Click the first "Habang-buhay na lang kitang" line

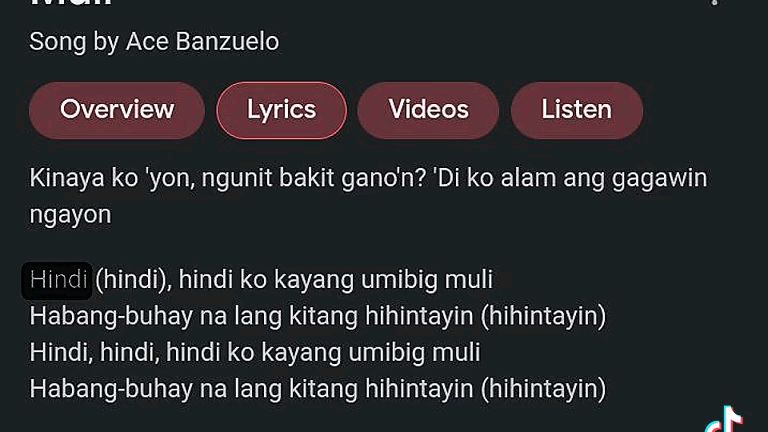click(x=317, y=316)
